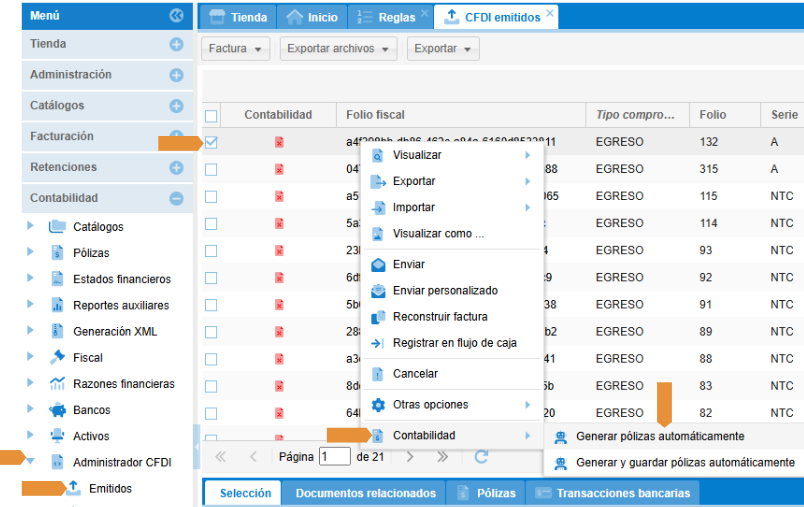Click the page number input field

click(x=335, y=457)
